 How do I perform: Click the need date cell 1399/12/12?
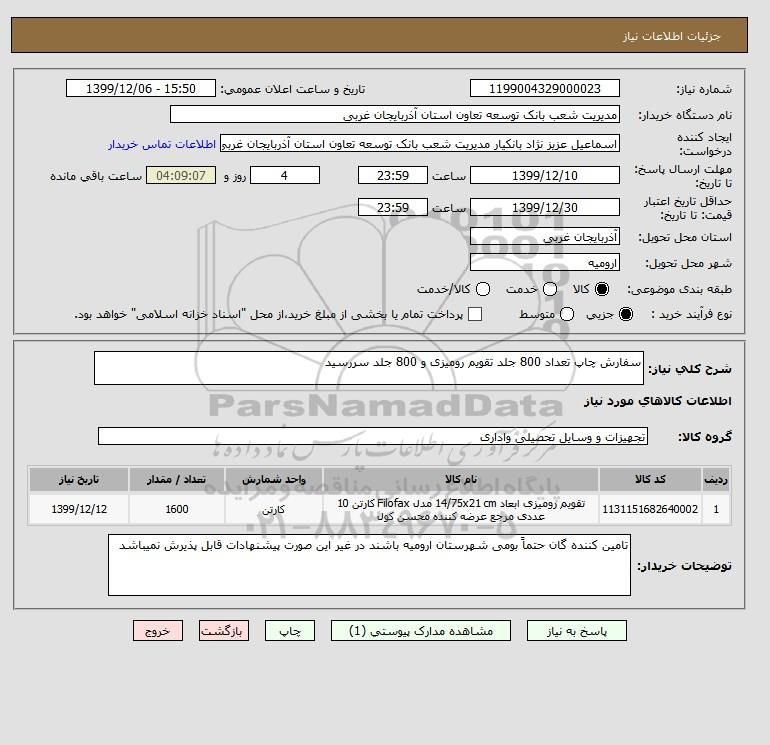point(79,509)
